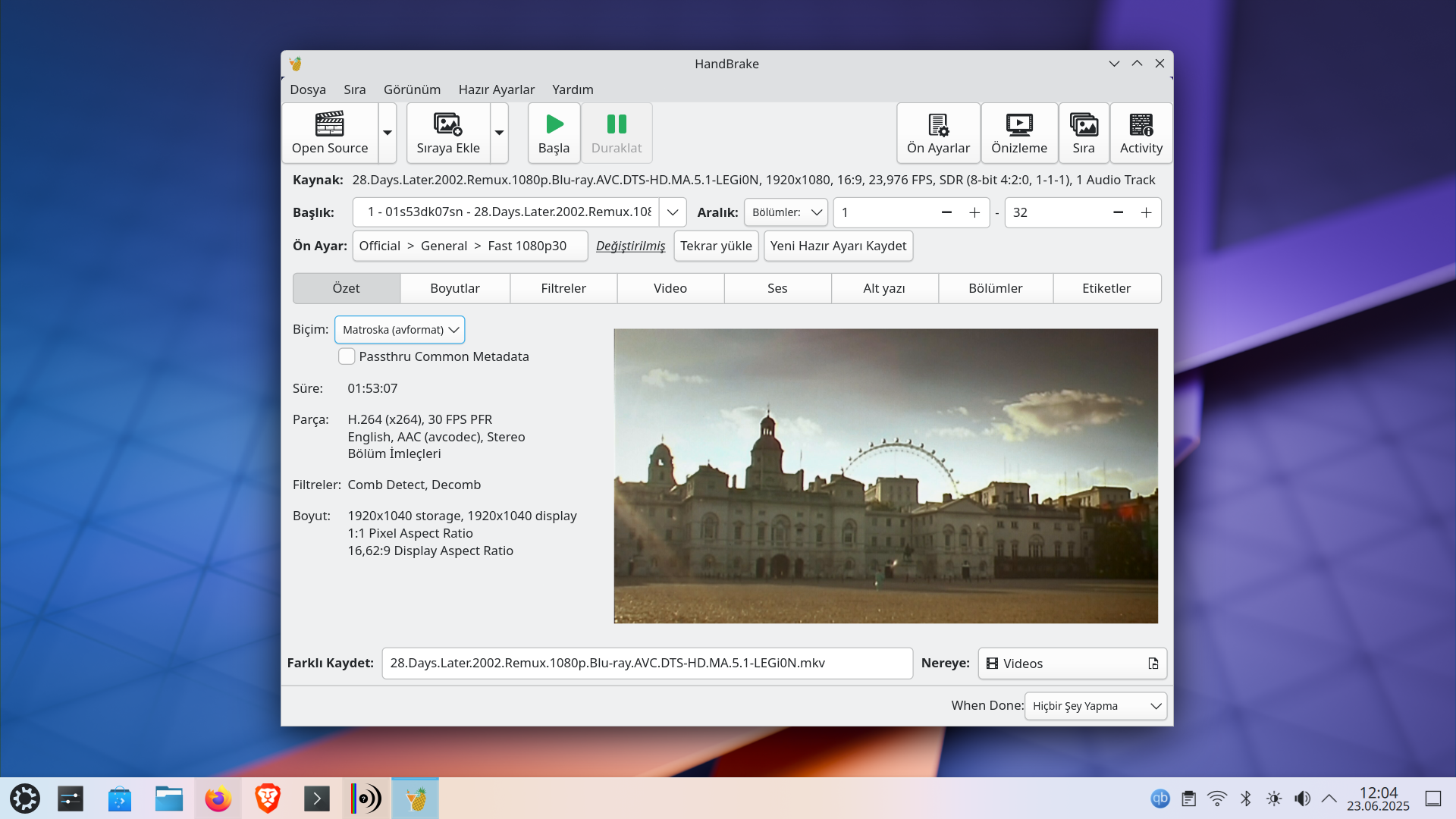Image resolution: width=1456 pixels, height=819 pixels.
Task: Switch to the Ses audio tab
Action: point(777,288)
